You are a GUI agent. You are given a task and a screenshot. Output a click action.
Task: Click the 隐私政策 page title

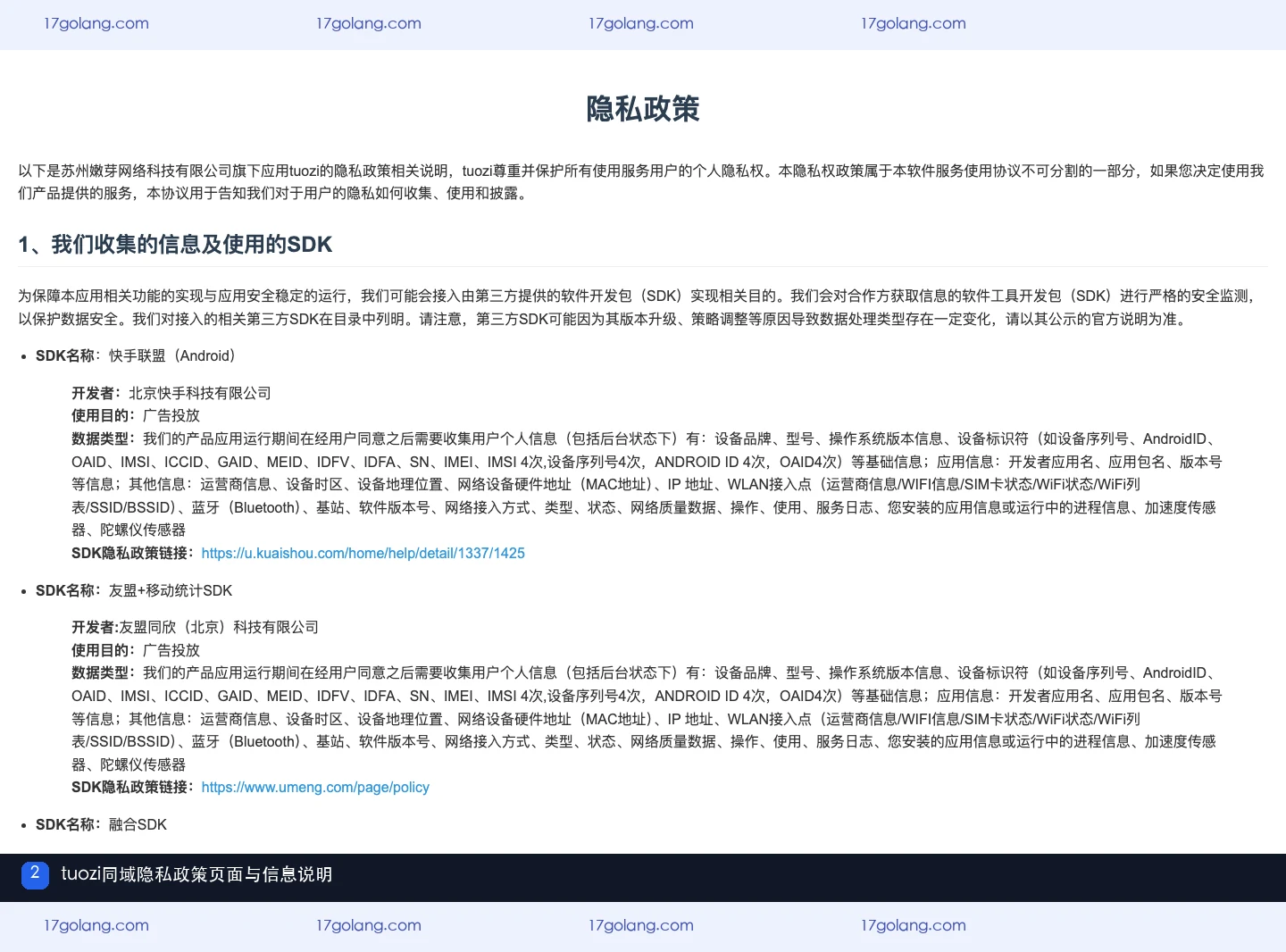[x=643, y=109]
